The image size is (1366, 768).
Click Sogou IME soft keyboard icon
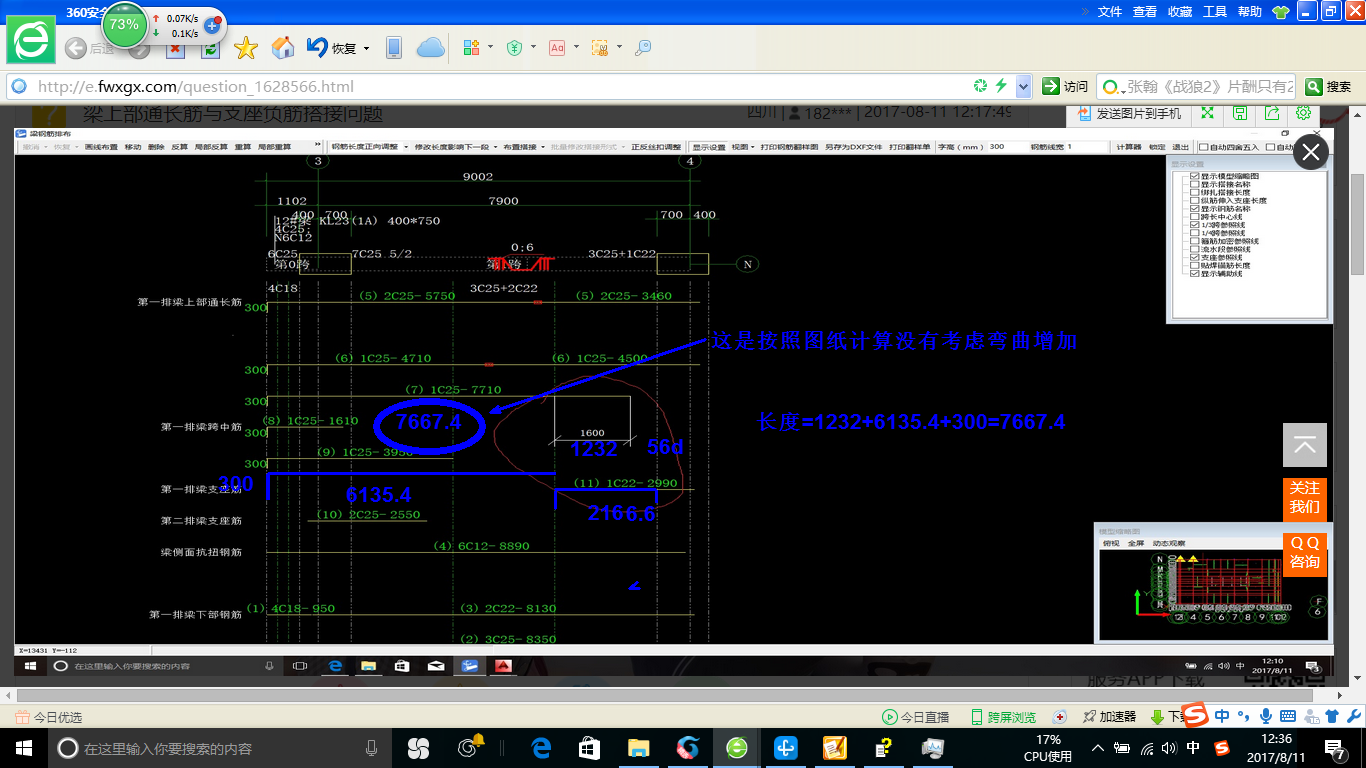click(x=1288, y=715)
